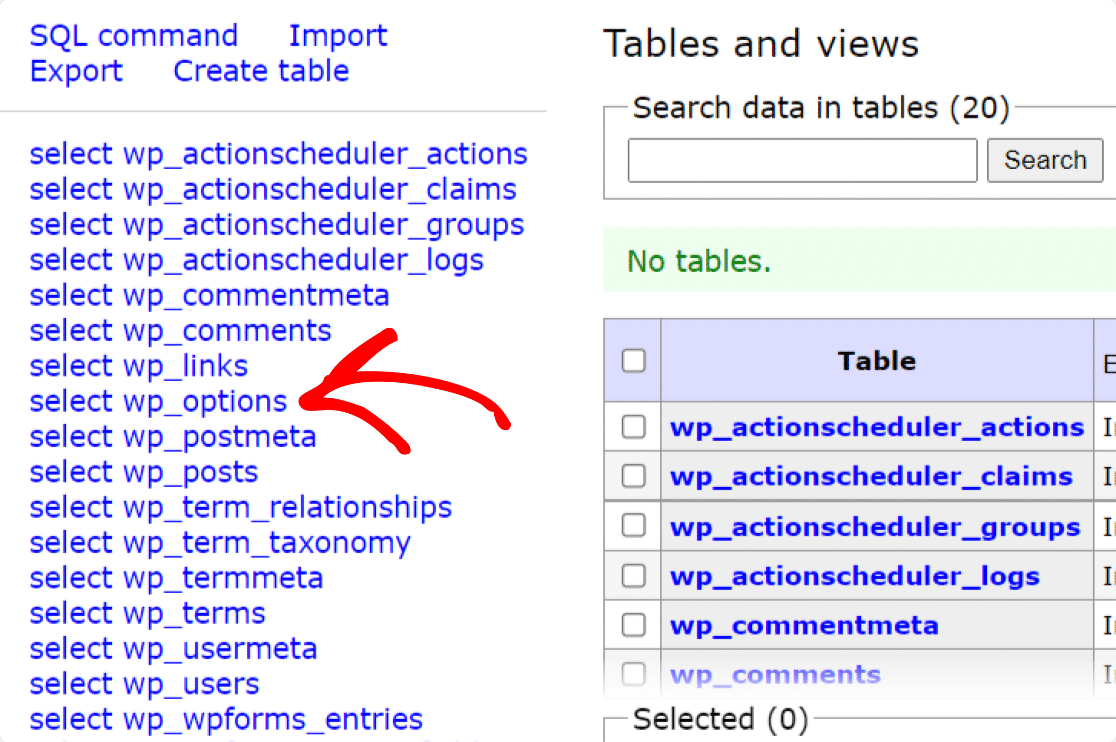Click the 'Tables and views' heading
This screenshot has width=1116, height=742.
click(x=761, y=43)
